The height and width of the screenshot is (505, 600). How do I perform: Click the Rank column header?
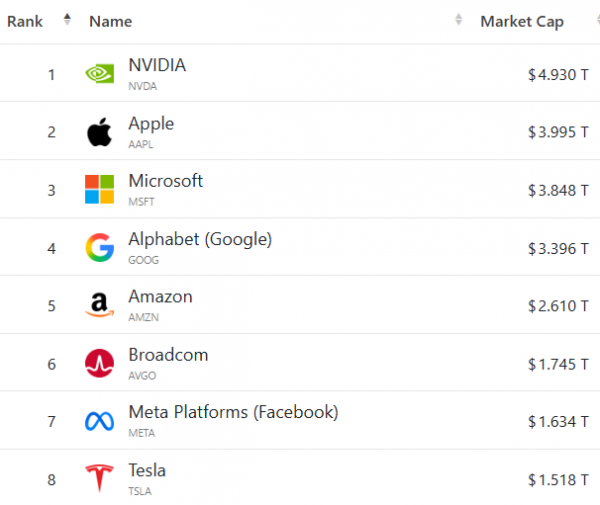click(25, 21)
